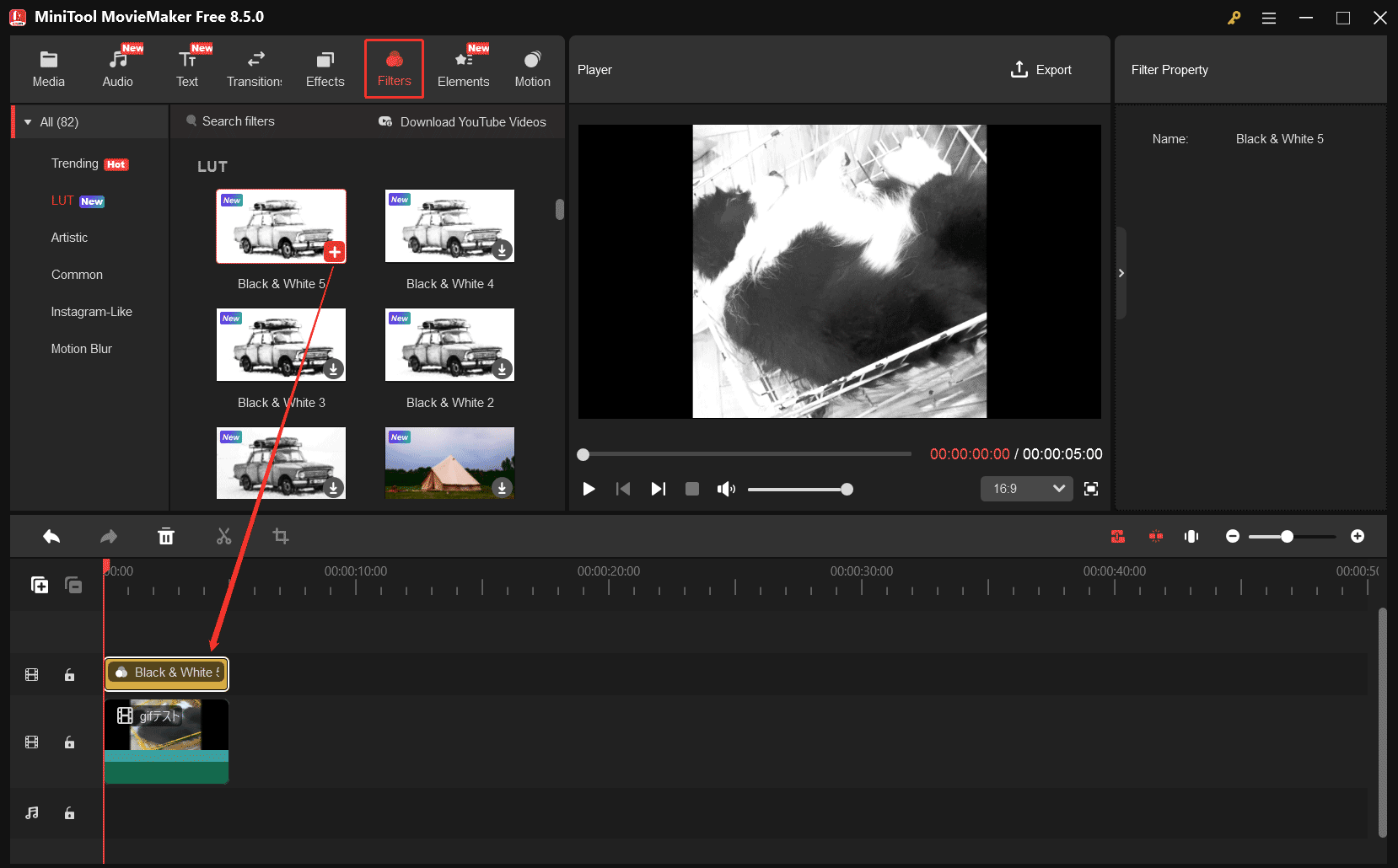
Task: Click the Undo icon in timeline toolbar
Action: [51, 536]
